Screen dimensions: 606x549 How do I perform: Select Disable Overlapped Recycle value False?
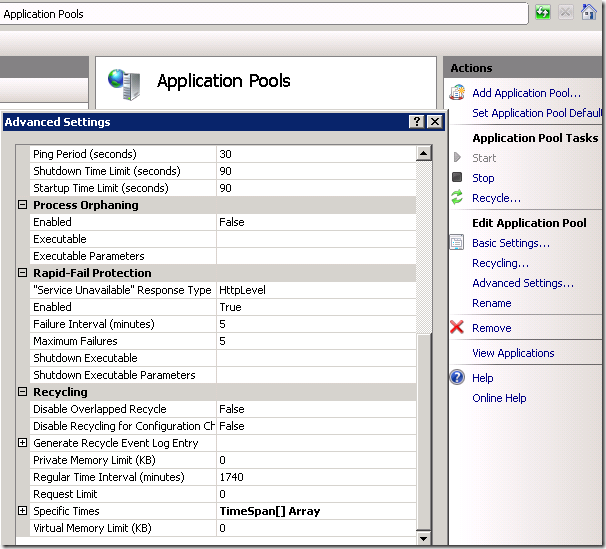point(232,409)
